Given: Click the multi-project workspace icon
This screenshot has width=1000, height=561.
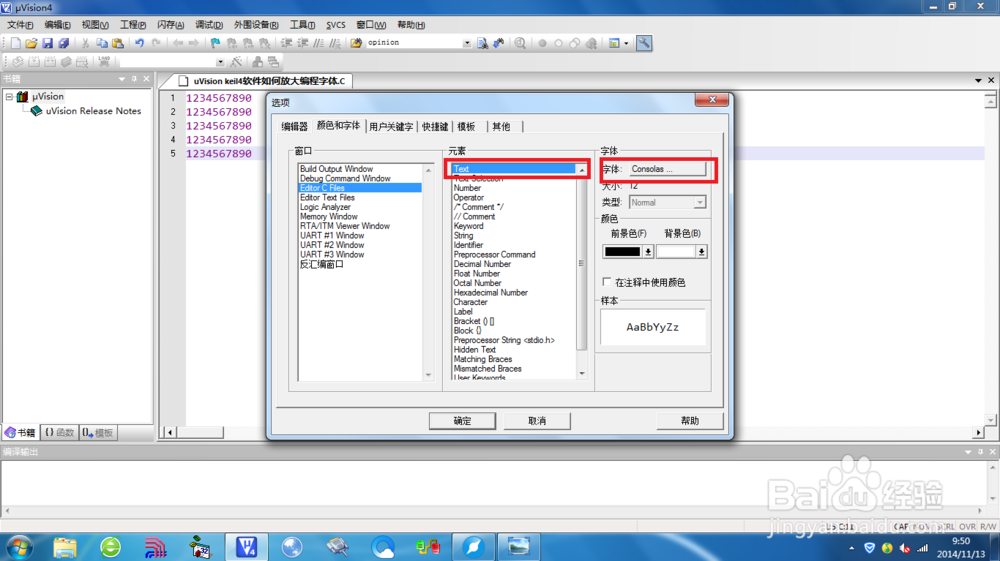Looking at the screenshot, I should pyautogui.click(x=274, y=62).
